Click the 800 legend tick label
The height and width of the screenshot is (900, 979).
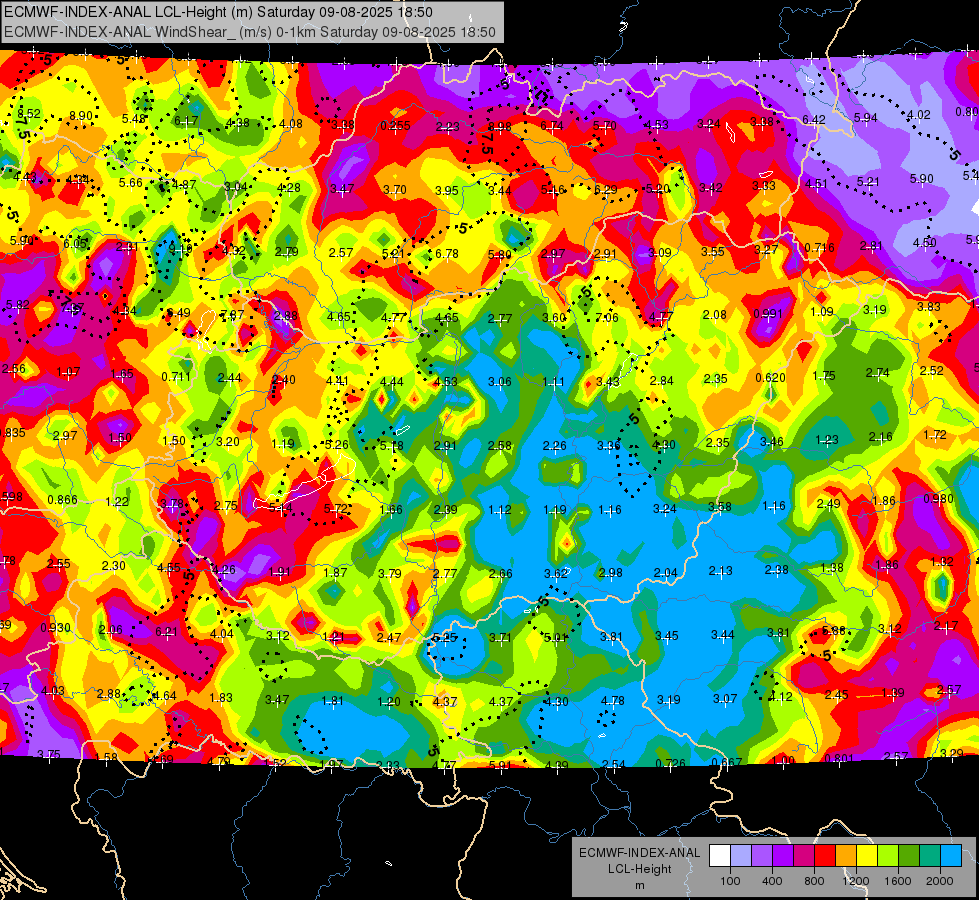[x=814, y=881]
